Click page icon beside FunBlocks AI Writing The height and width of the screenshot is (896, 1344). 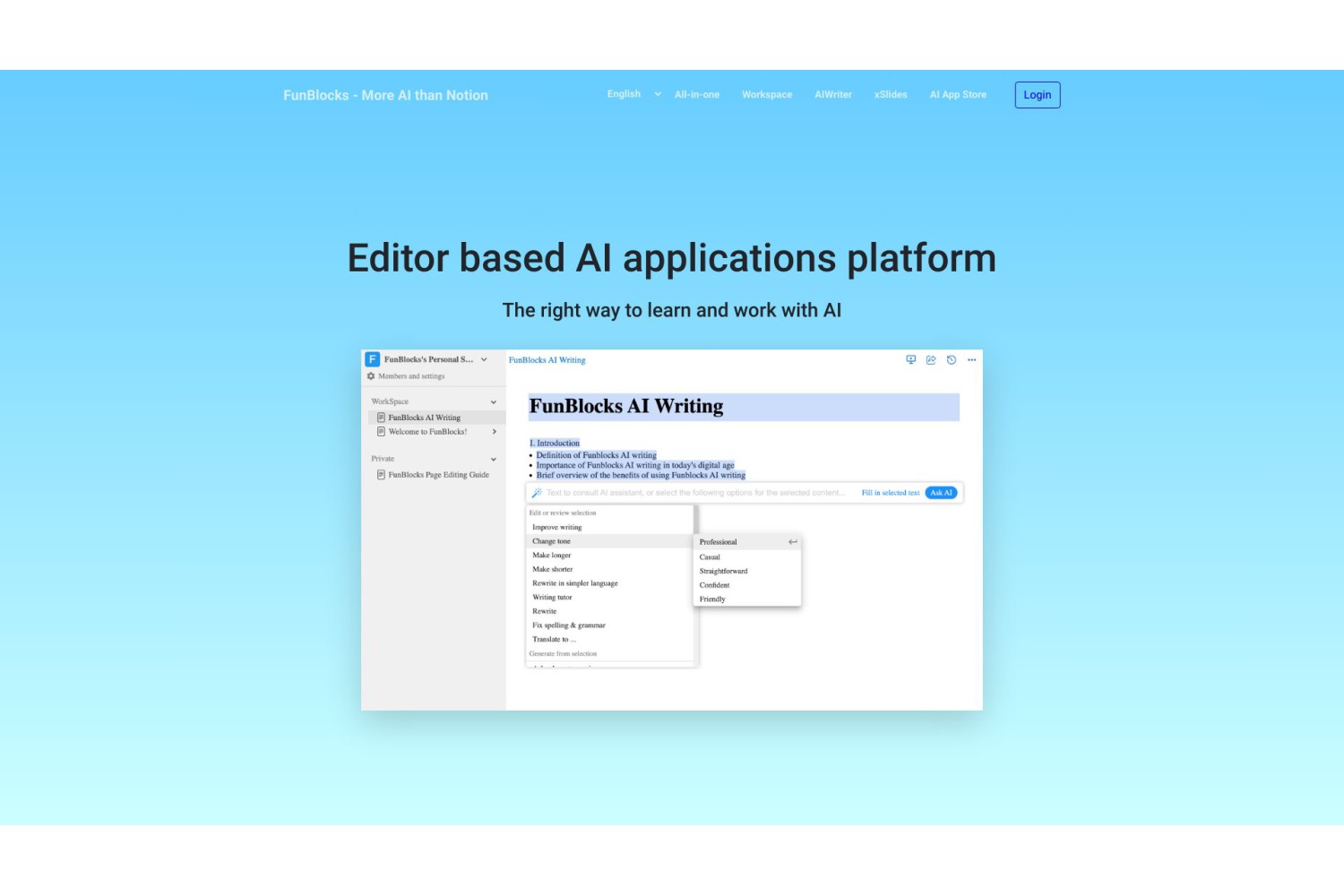coord(381,418)
